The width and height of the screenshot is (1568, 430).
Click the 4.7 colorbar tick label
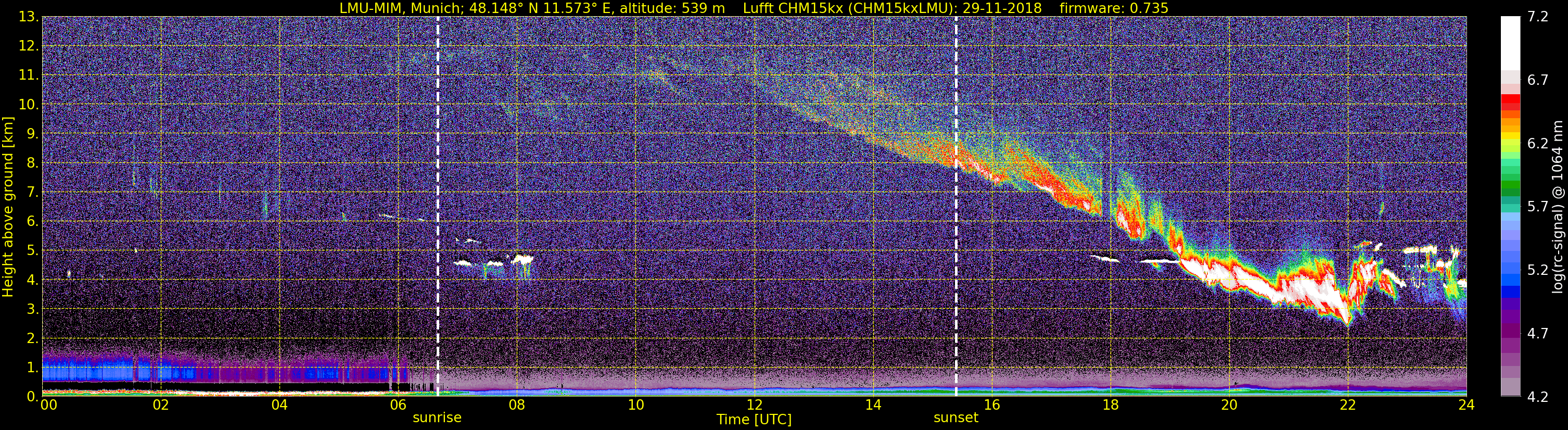click(x=1538, y=333)
